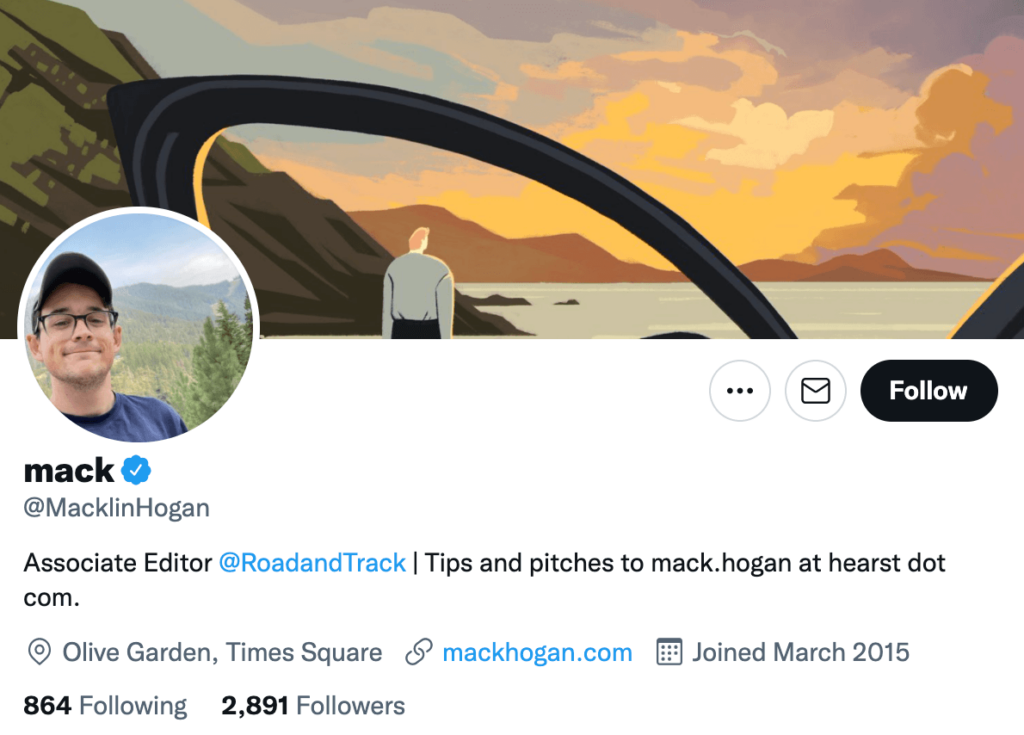This screenshot has height=735, width=1024.
Task: Click the calendar joined-date icon
Action: (669, 653)
